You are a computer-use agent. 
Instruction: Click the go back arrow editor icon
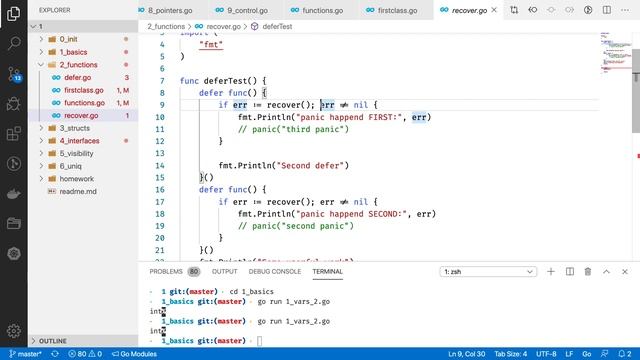click(533, 10)
